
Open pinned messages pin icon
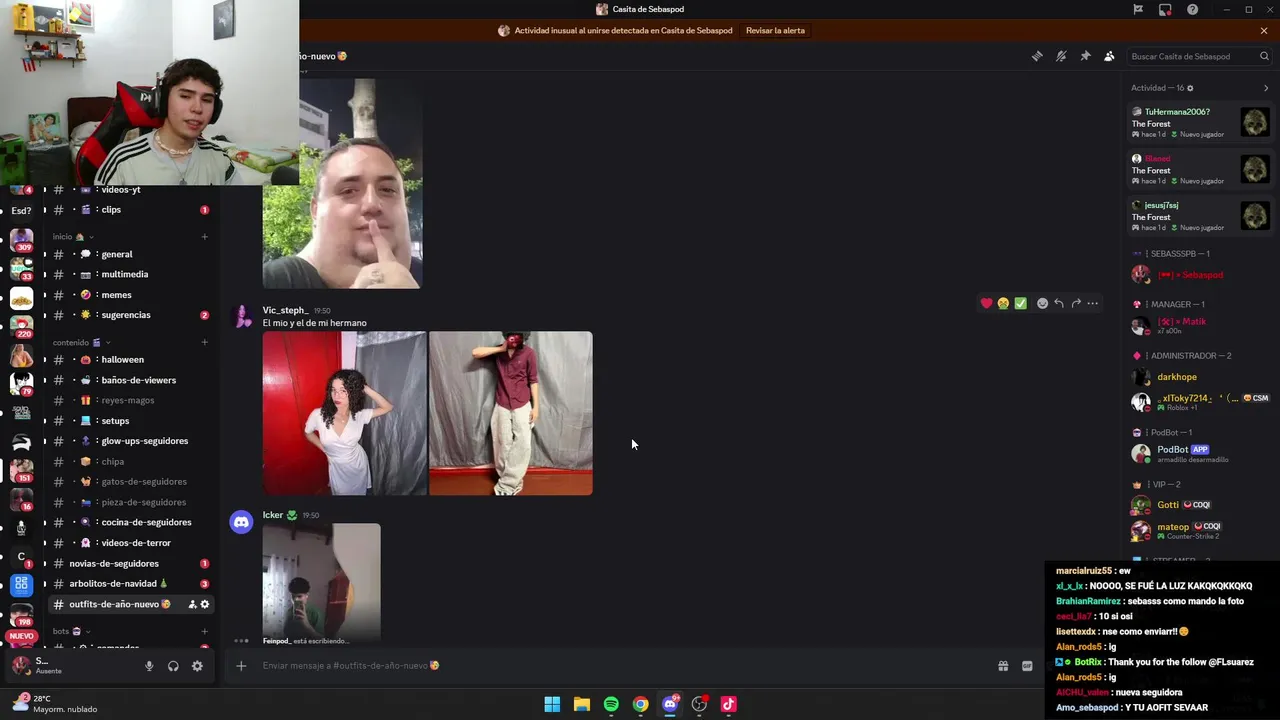coord(1085,56)
